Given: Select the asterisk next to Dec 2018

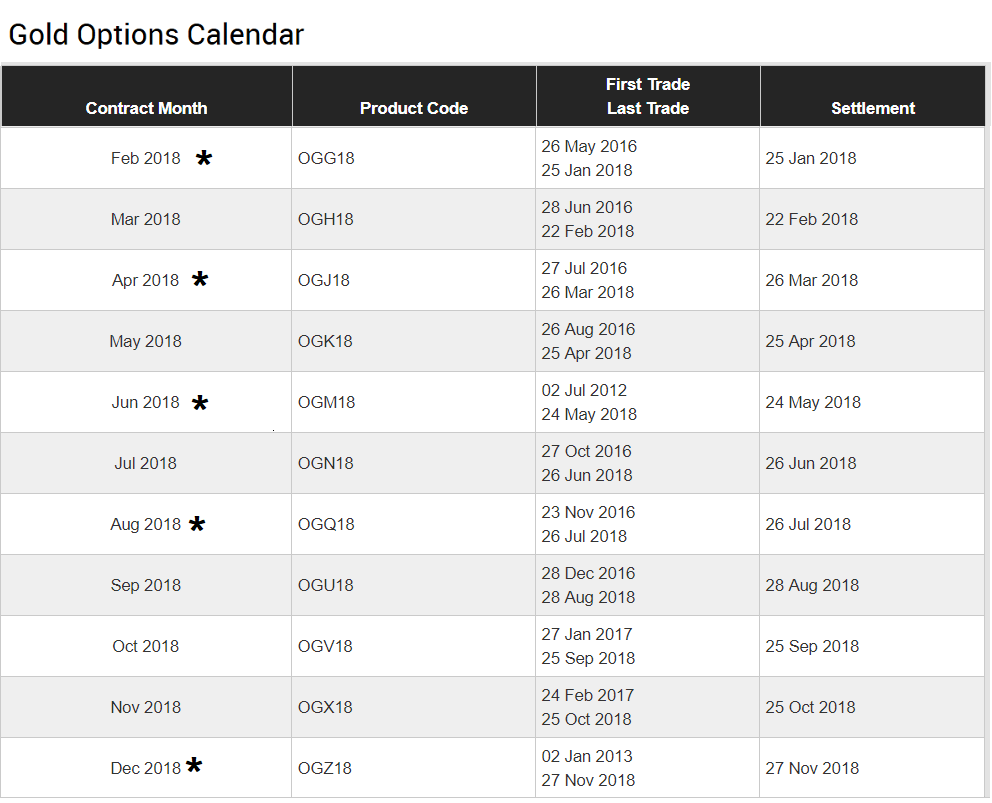Looking at the screenshot, I should click(x=194, y=766).
